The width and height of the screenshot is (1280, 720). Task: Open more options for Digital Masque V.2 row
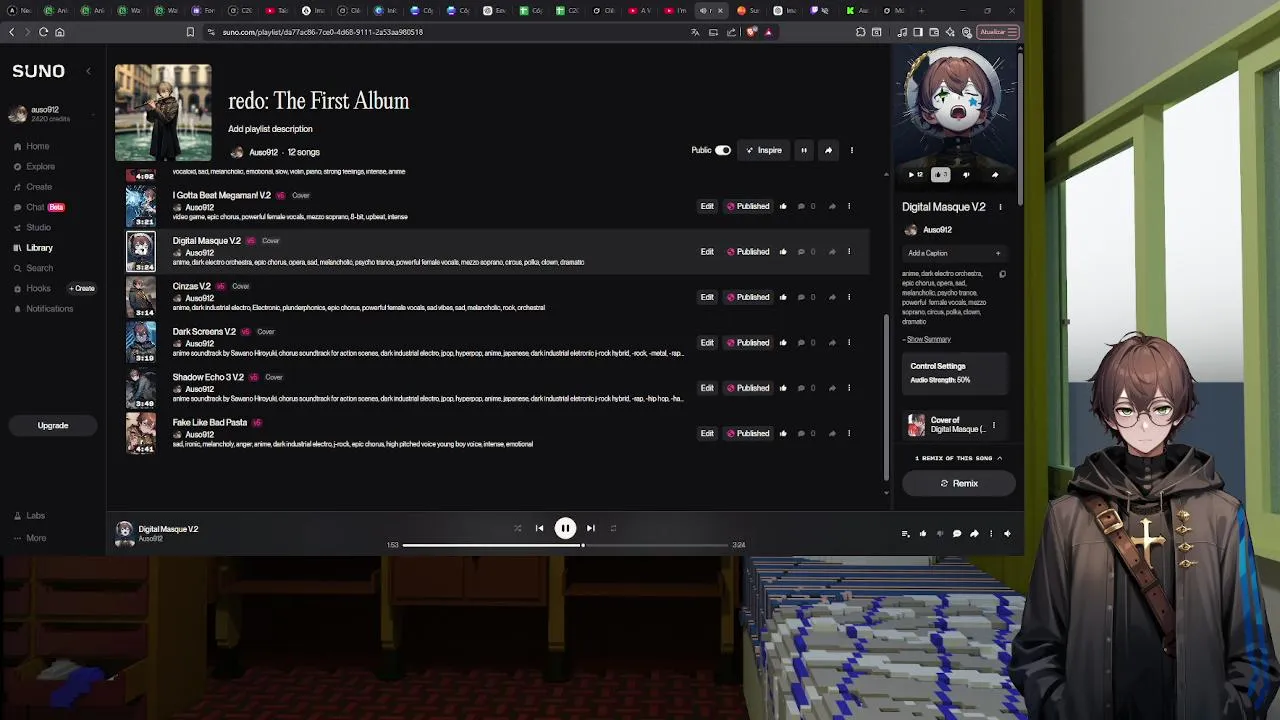(x=849, y=252)
